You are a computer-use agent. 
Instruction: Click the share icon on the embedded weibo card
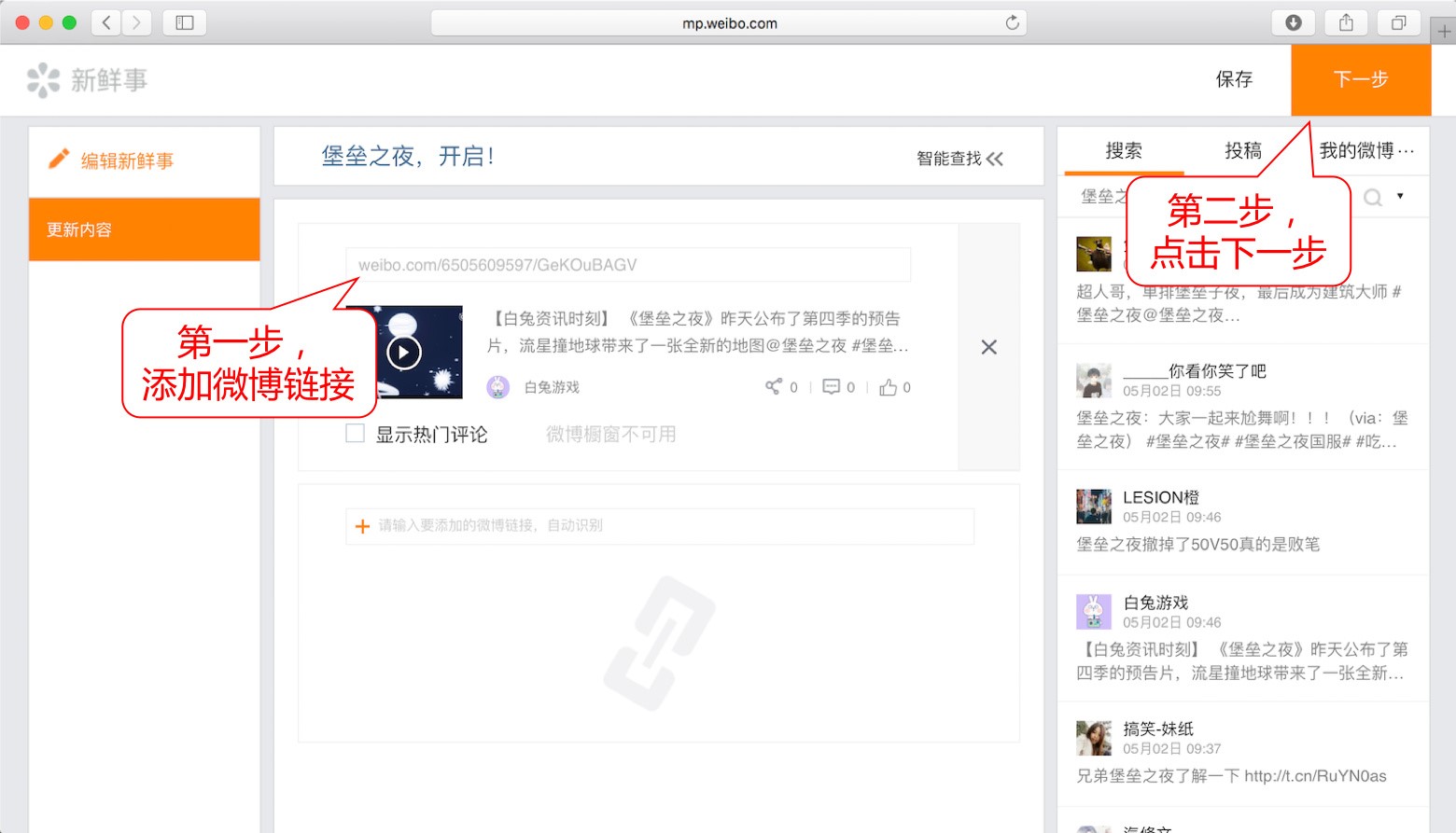775,386
